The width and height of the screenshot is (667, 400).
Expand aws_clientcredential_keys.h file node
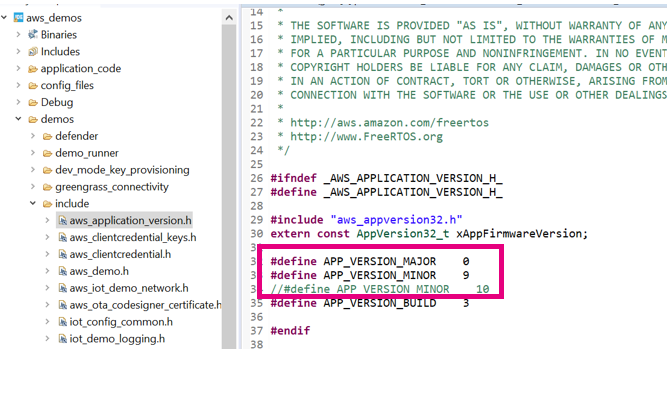47,237
